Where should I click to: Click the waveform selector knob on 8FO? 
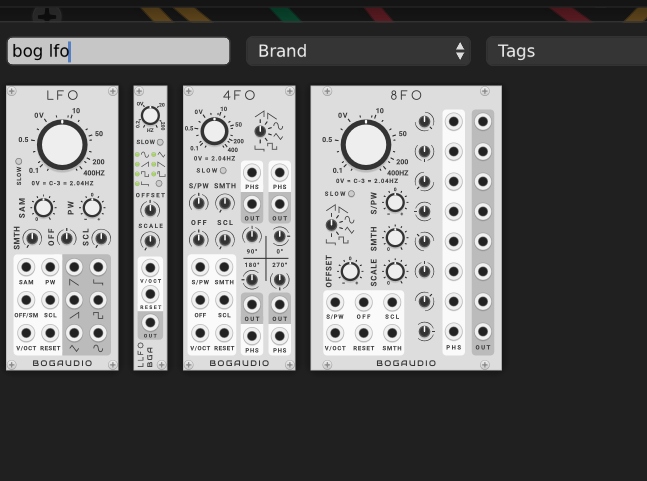click(x=331, y=225)
